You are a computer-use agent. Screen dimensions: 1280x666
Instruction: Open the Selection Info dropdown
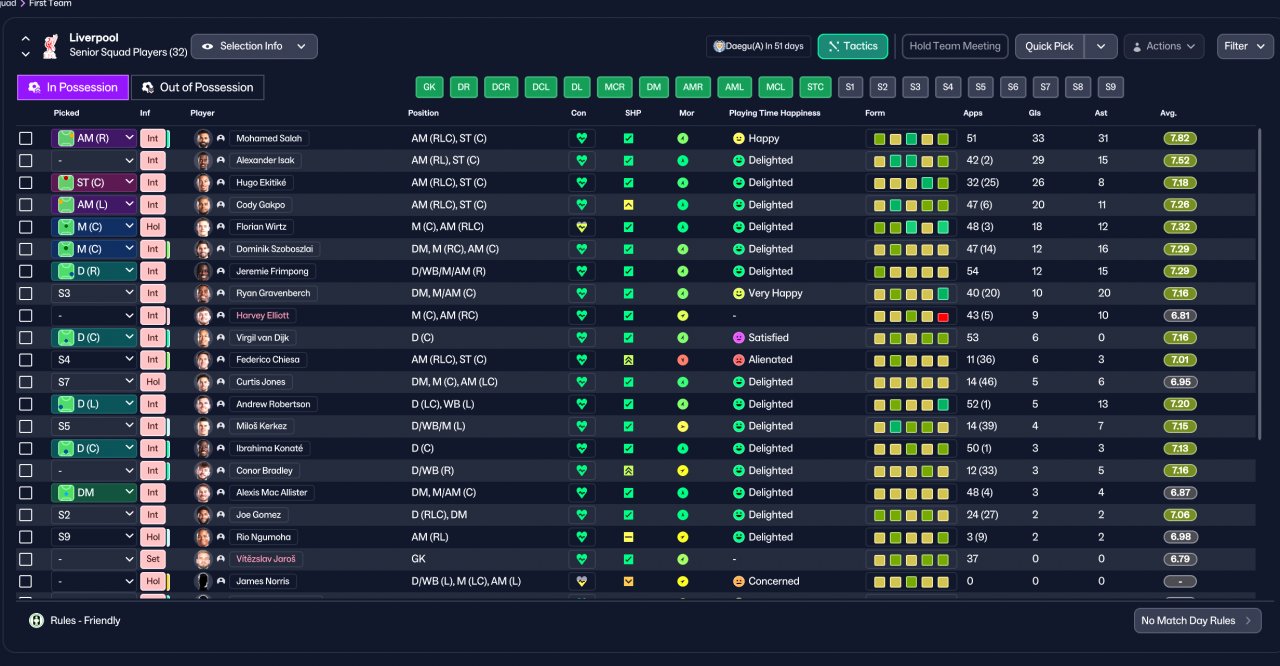click(254, 46)
